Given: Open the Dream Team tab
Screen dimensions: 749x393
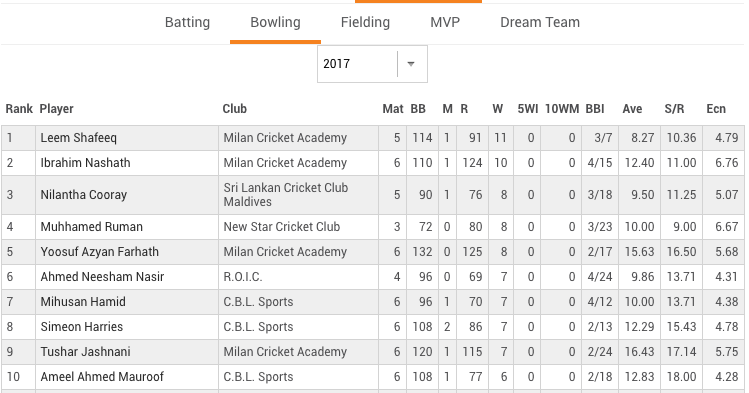Looking at the screenshot, I should 540,22.
